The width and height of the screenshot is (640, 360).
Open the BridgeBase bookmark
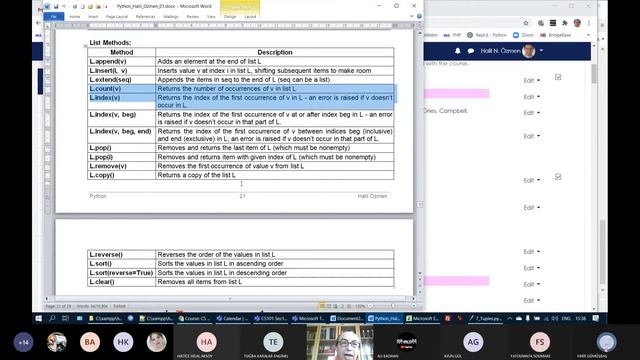coord(555,35)
